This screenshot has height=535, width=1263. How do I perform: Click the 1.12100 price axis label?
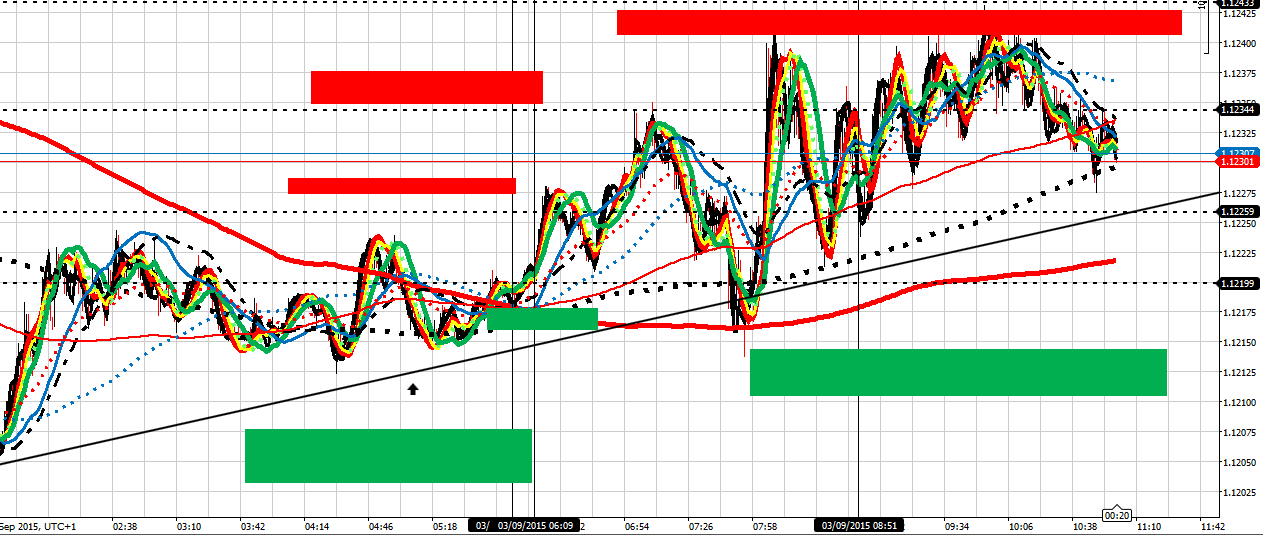click(1238, 403)
